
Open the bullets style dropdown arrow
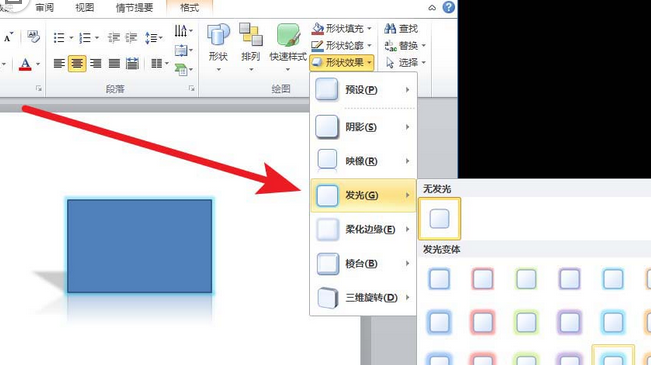(x=71, y=38)
